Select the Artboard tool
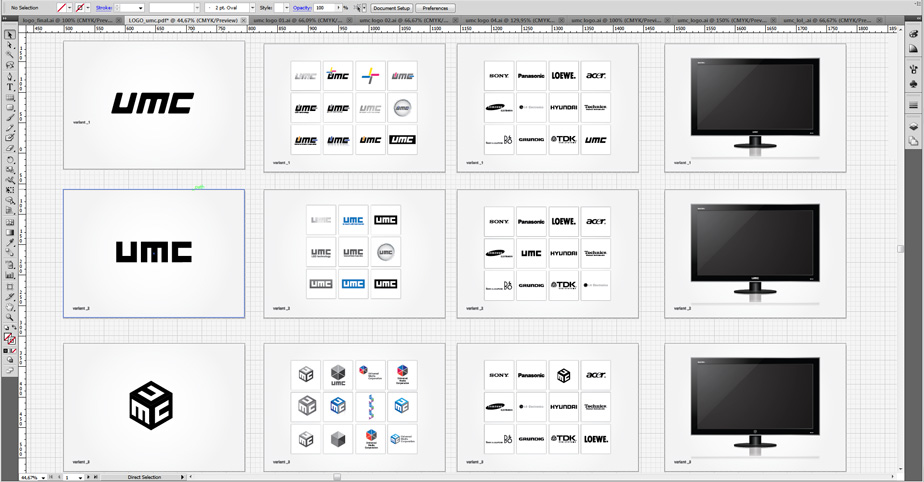Image resolution: width=924 pixels, height=482 pixels. coord(10,286)
